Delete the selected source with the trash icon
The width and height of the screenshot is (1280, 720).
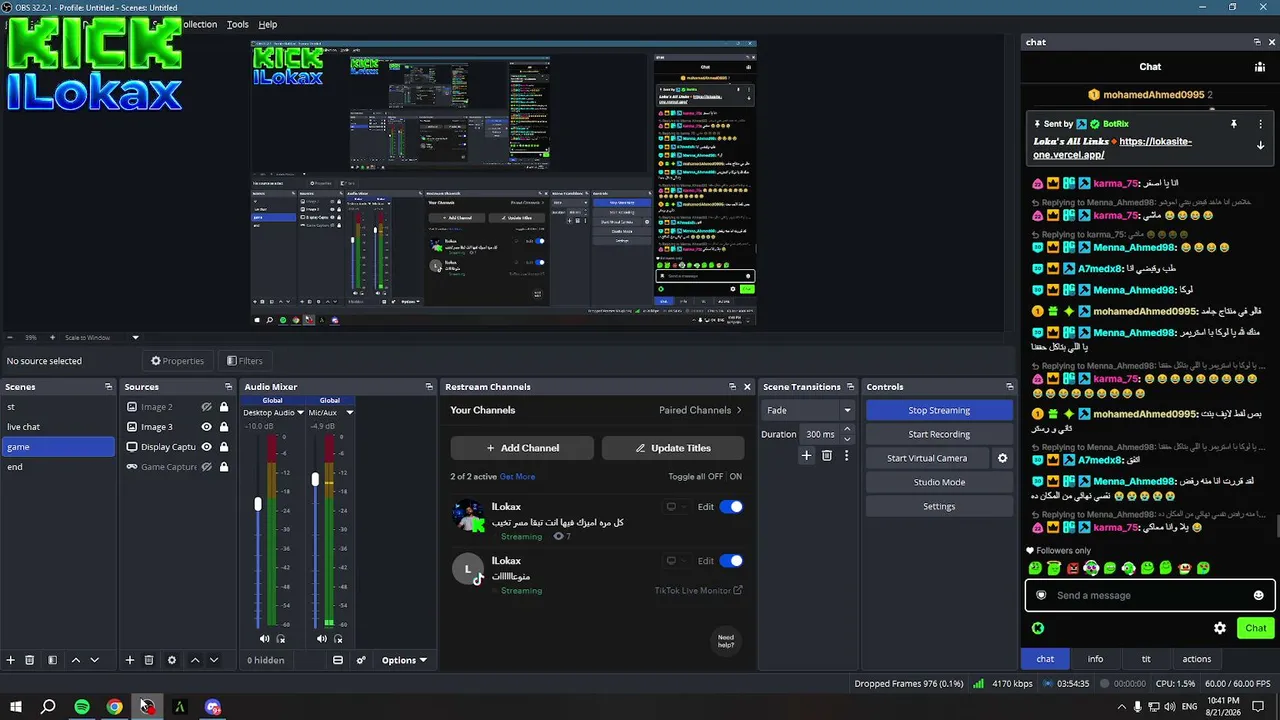(149, 660)
